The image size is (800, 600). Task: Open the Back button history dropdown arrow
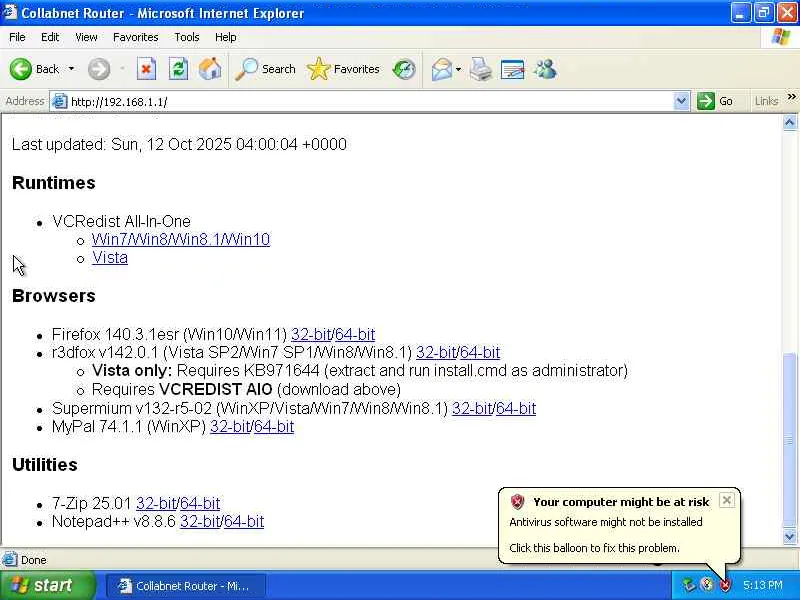(x=71, y=69)
